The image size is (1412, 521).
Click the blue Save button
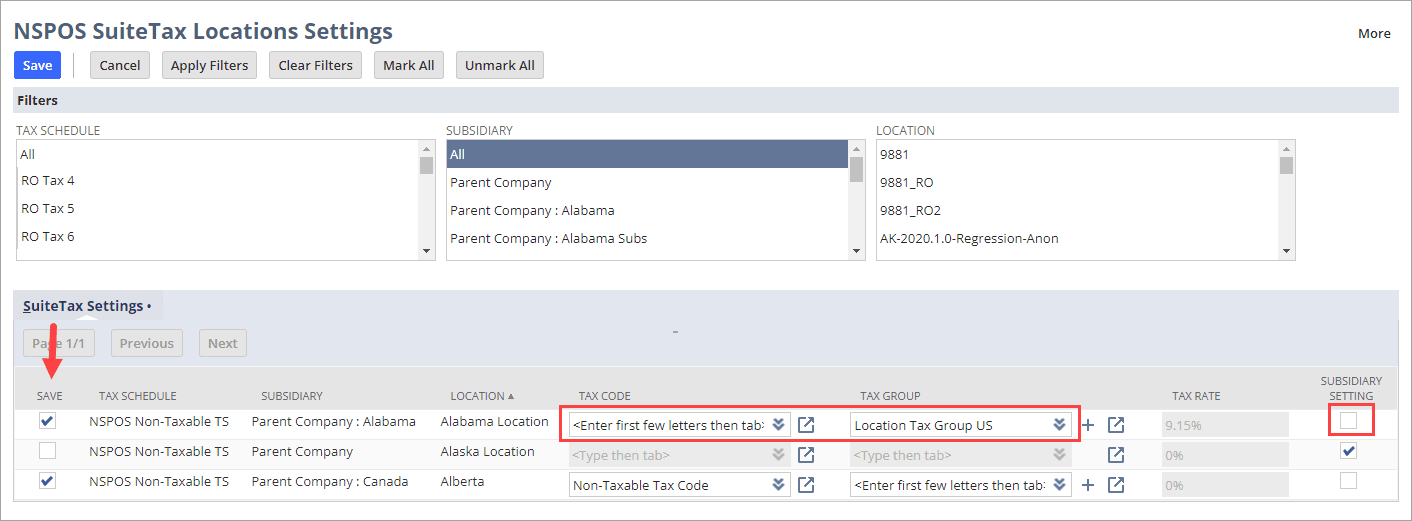click(37, 65)
